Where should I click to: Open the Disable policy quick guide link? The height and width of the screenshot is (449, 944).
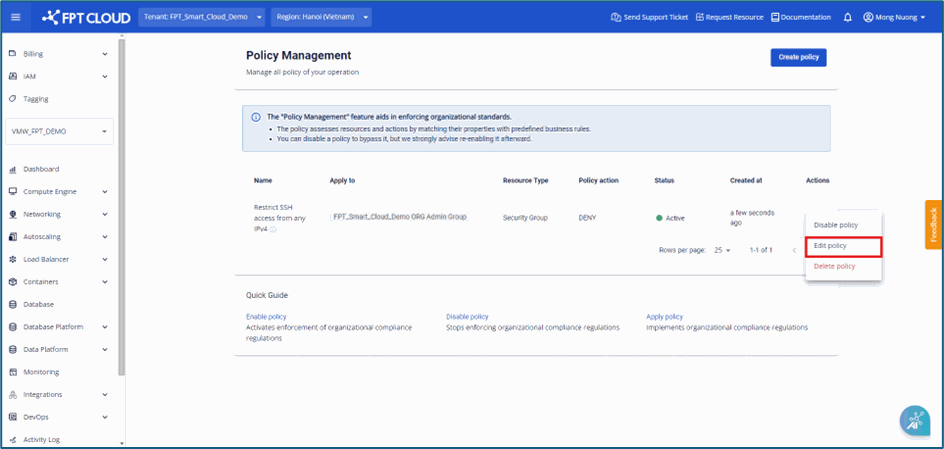pyautogui.click(x=467, y=317)
